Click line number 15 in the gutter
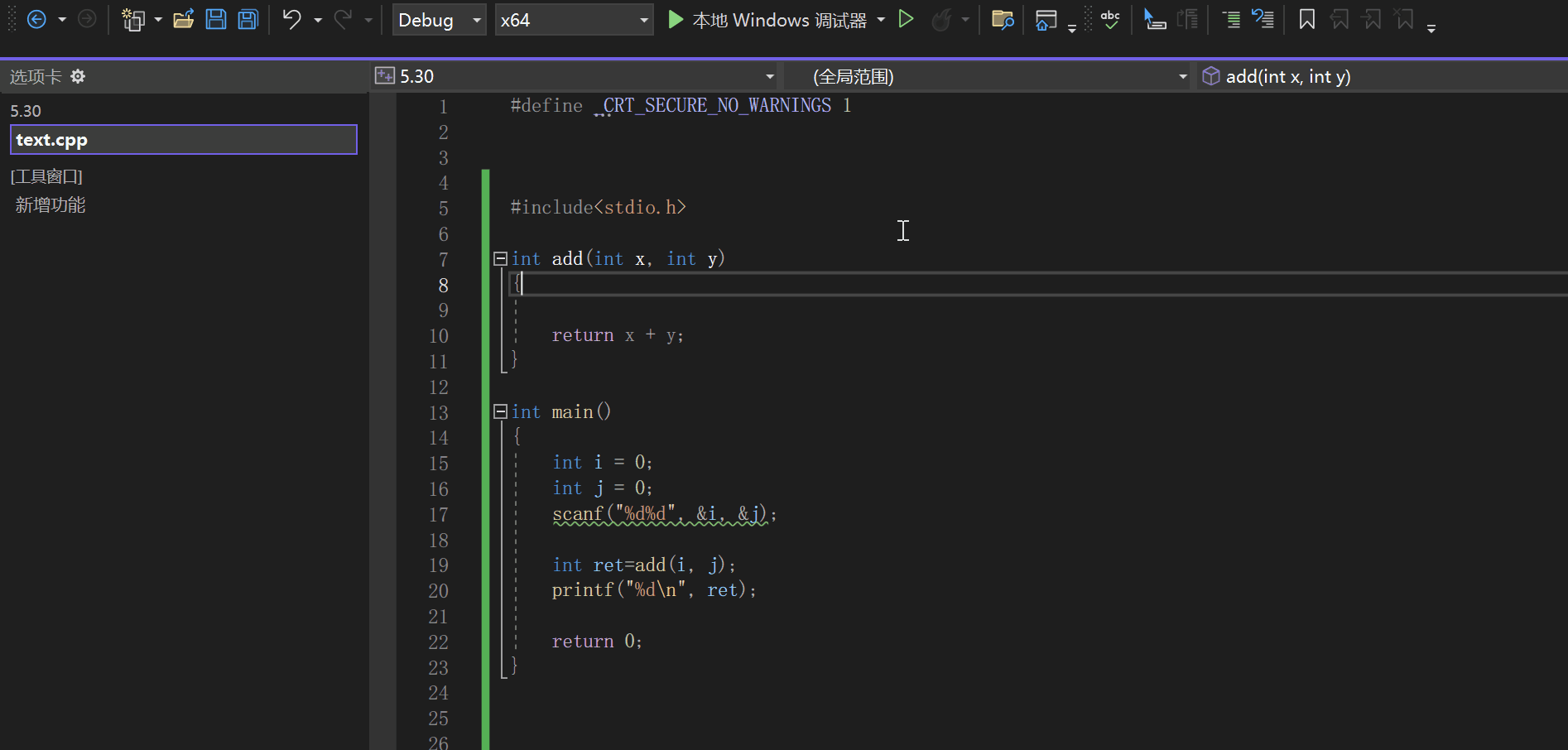 pos(439,464)
